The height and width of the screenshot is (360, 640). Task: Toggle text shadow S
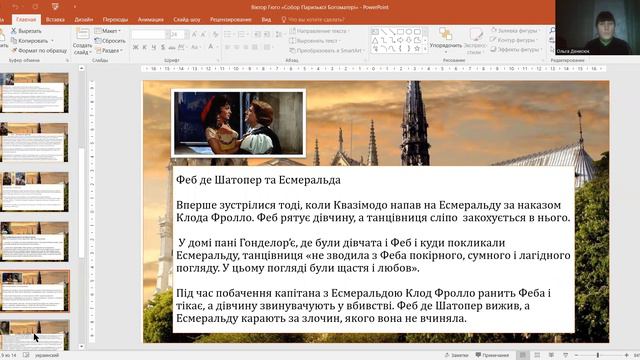[163, 47]
